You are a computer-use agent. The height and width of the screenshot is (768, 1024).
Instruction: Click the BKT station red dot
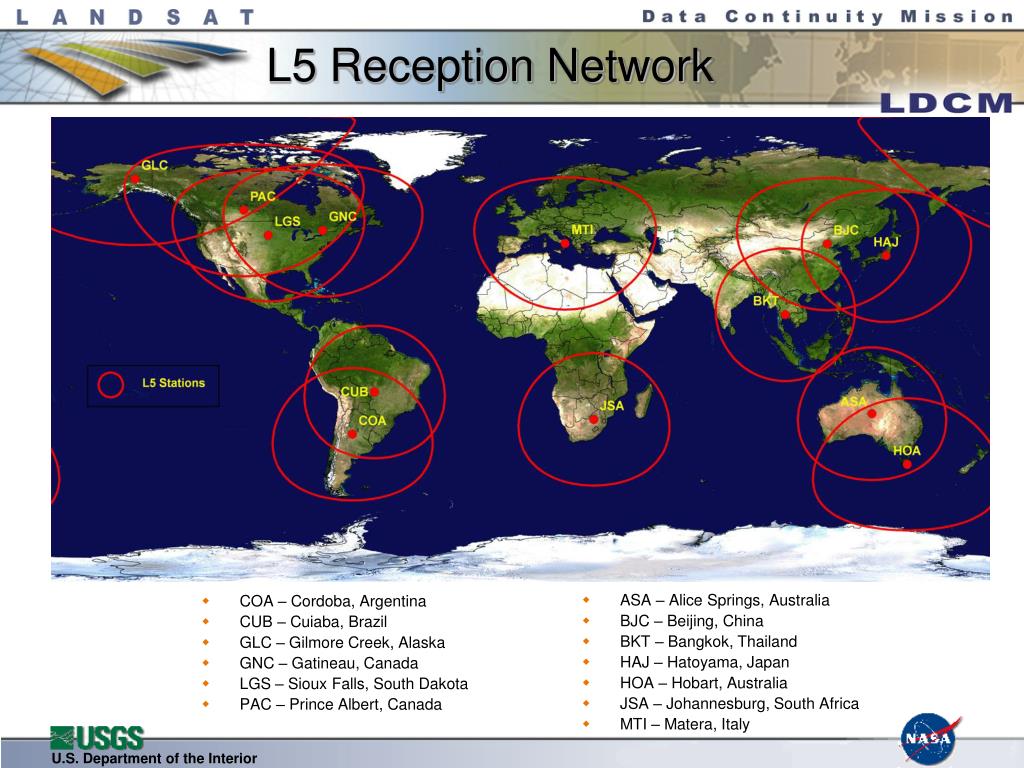[785, 315]
